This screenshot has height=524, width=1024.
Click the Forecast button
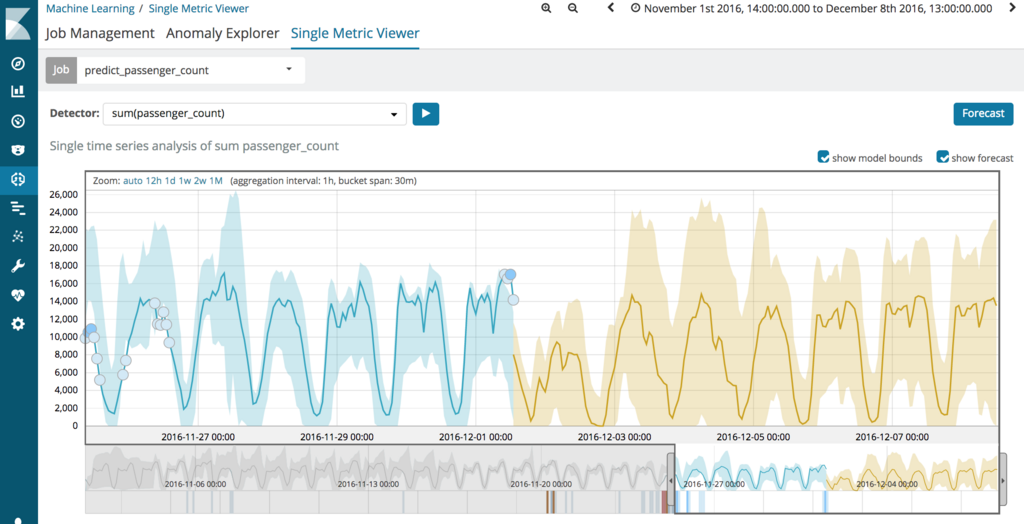click(983, 114)
